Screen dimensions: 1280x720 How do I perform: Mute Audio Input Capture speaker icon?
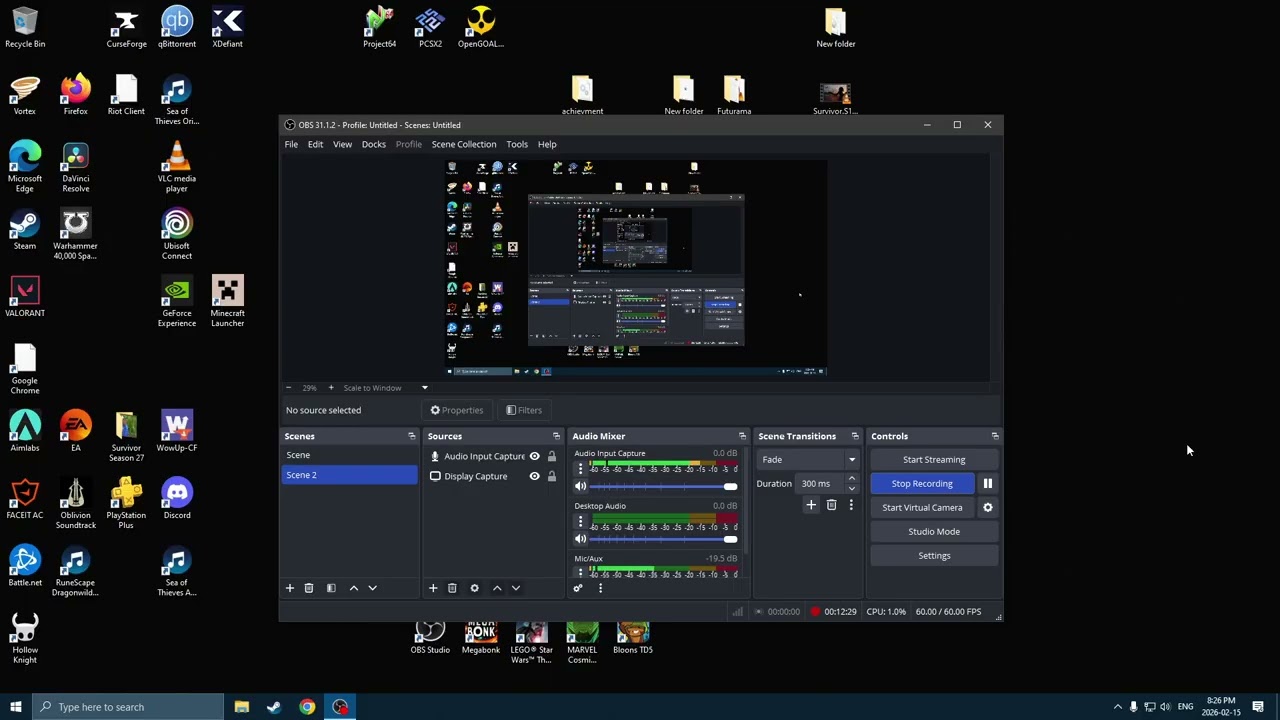coord(580,487)
